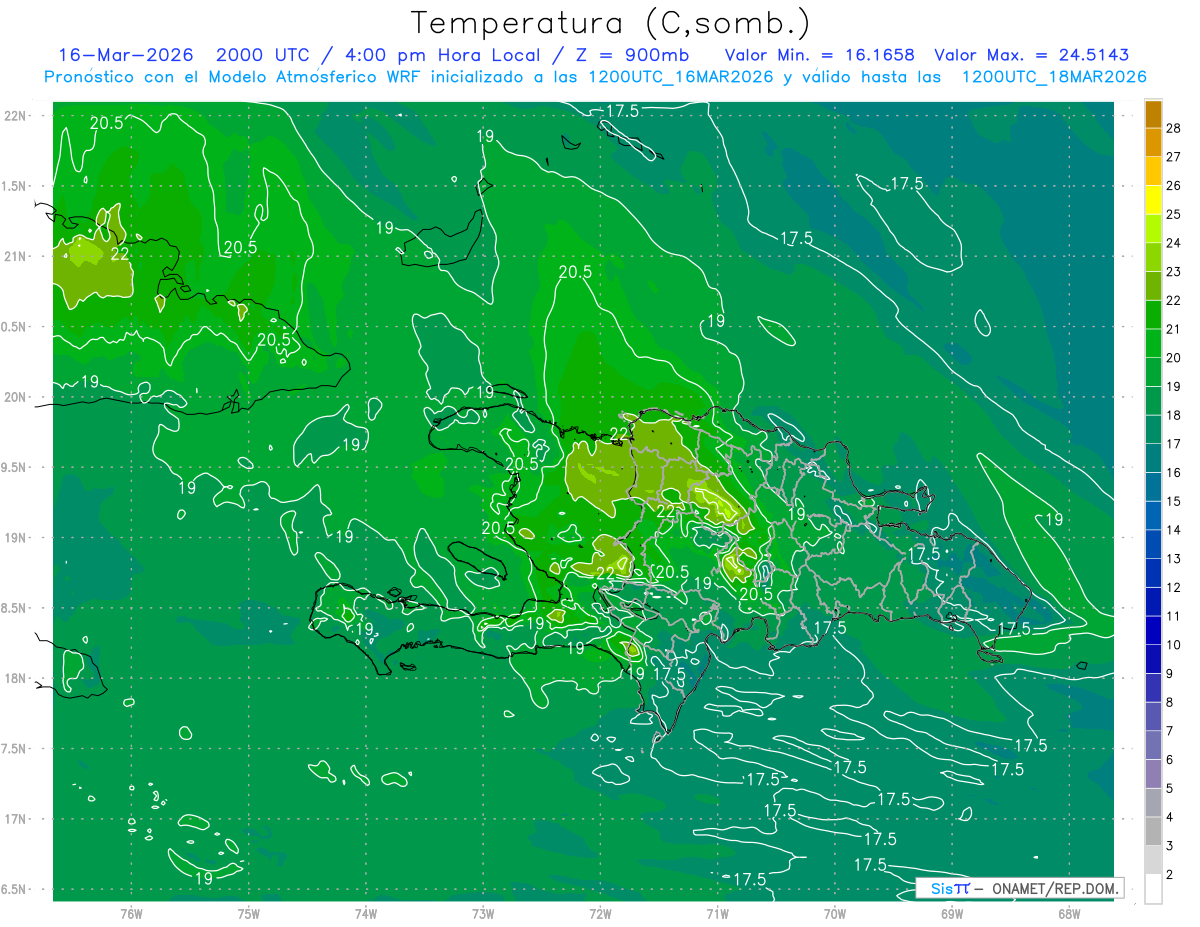Click the "17N" latitude axis label
This screenshot has width=1200, height=927.
[17, 819]
